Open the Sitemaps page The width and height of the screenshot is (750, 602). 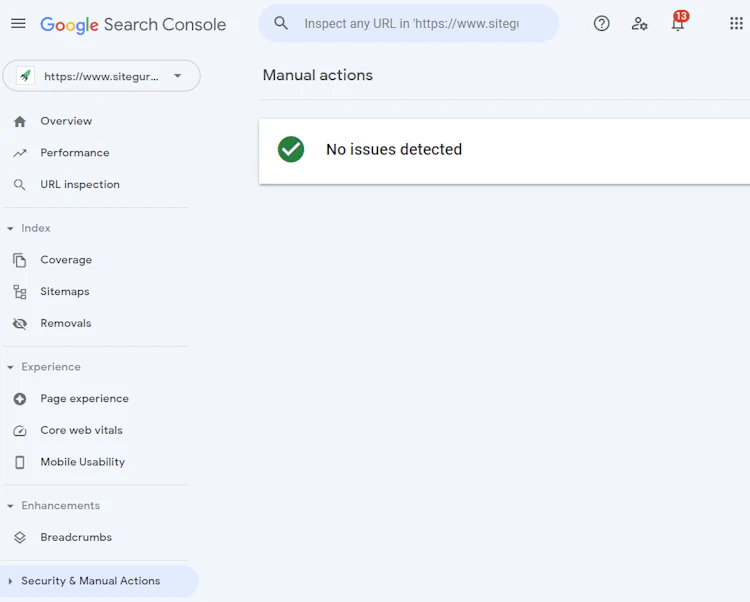(x=65, y=291)
